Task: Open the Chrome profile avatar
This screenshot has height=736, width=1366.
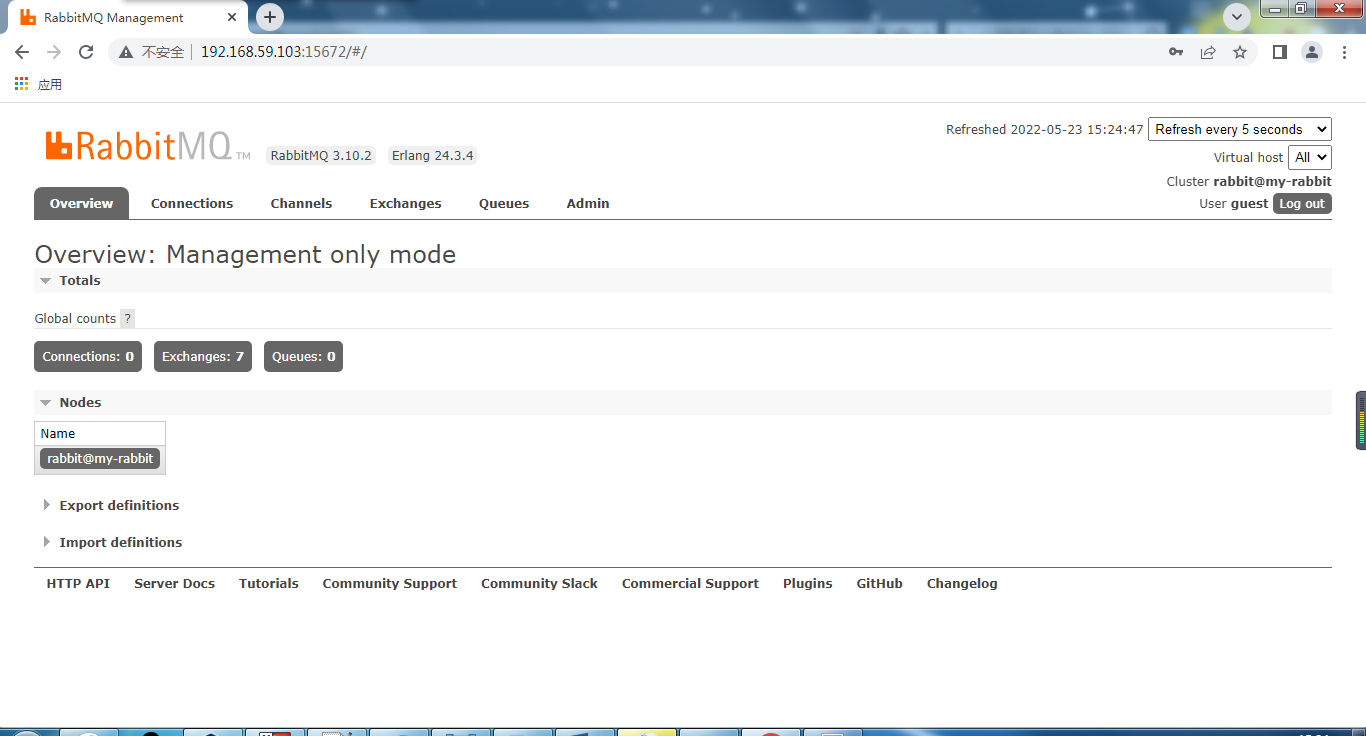Action: point(1312,52)
